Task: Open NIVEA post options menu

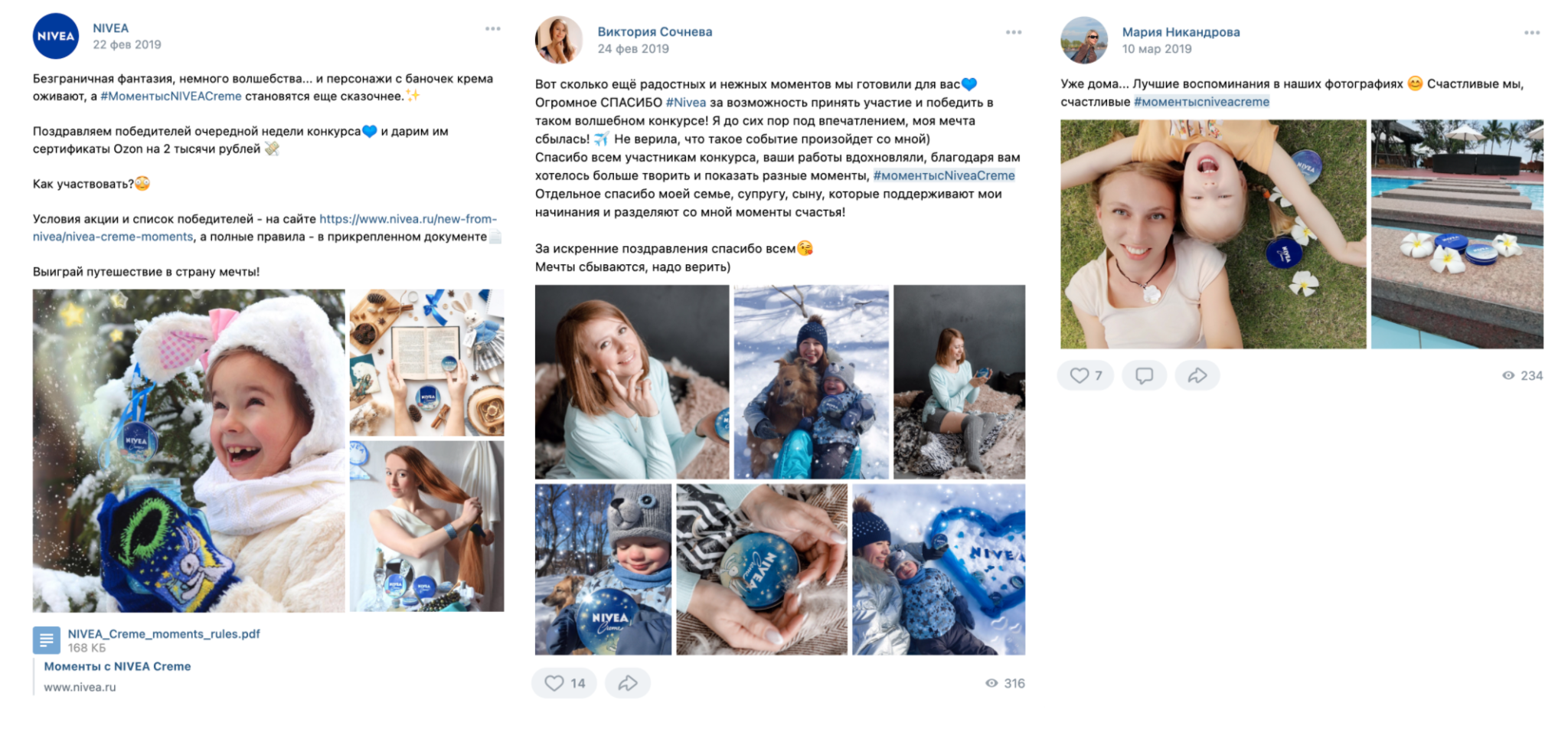Action: (x=492, y=29)
